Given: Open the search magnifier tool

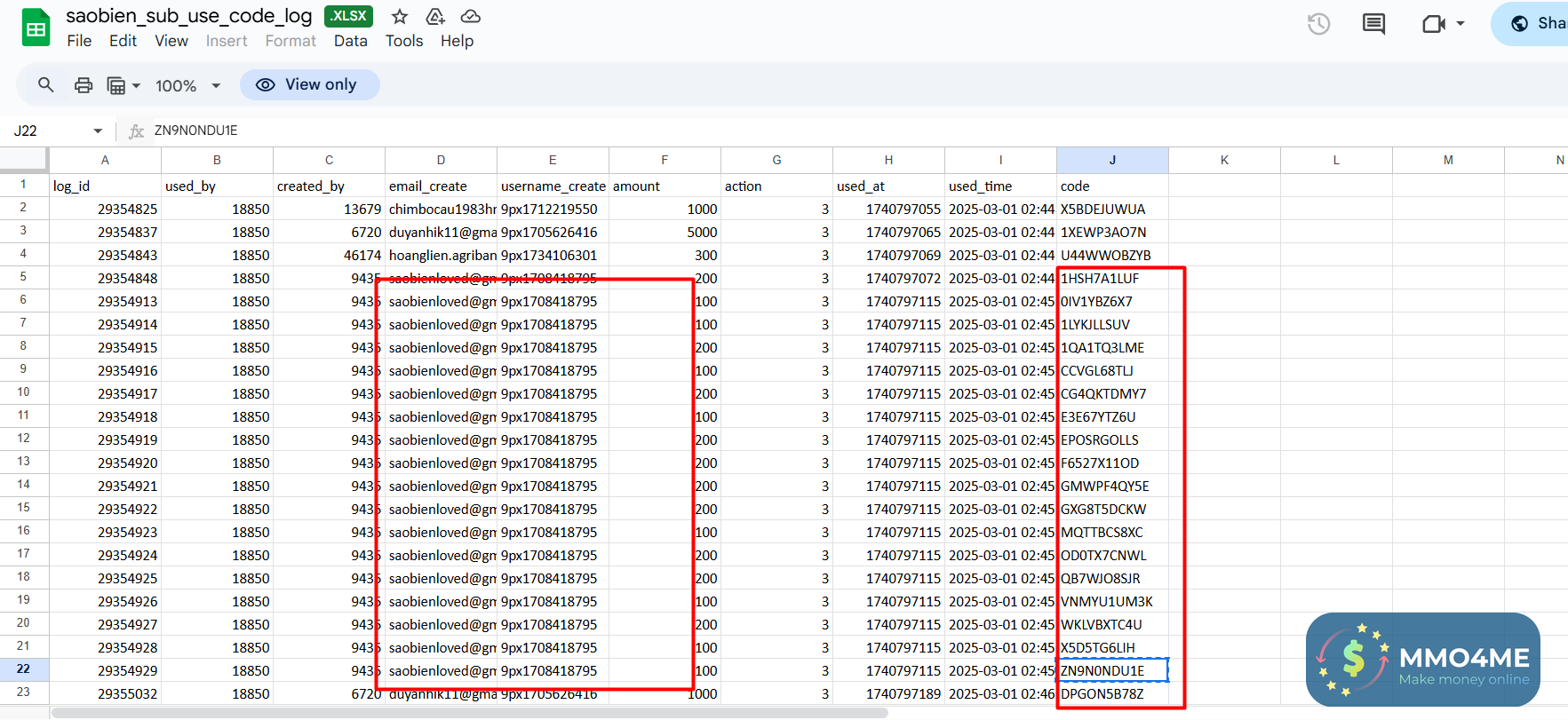Looking at the screenshot, I should point(45,85).
